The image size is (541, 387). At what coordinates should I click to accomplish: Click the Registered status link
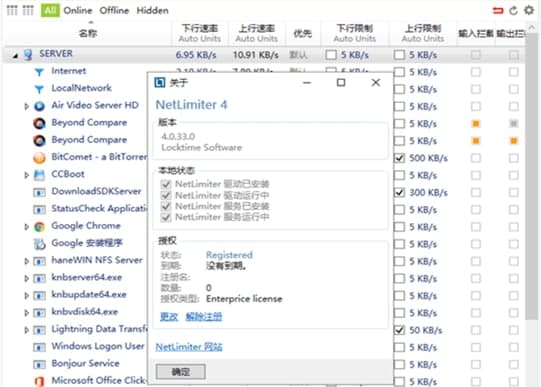(x=229, y=255)
